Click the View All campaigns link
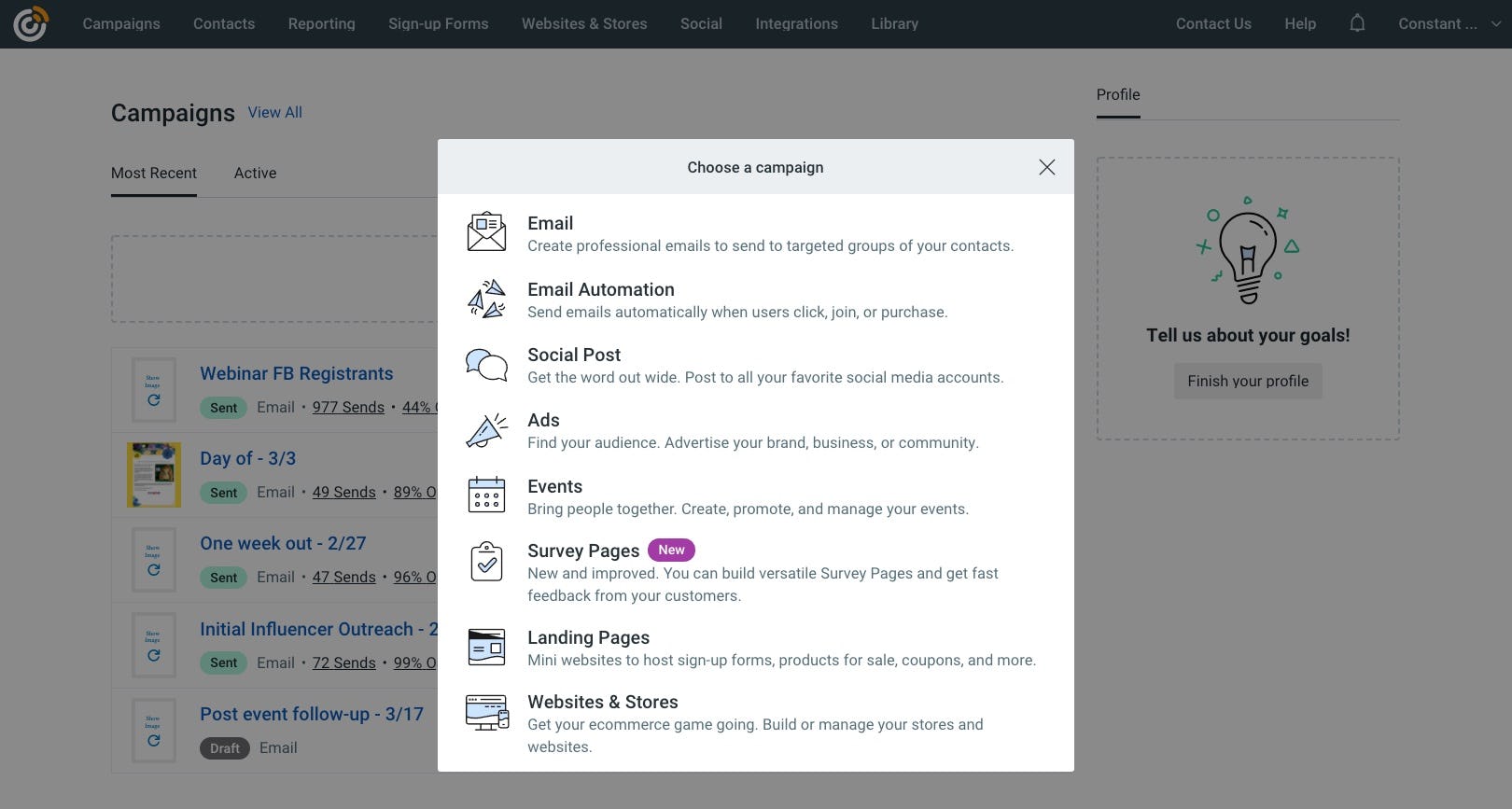 (274, 112)
